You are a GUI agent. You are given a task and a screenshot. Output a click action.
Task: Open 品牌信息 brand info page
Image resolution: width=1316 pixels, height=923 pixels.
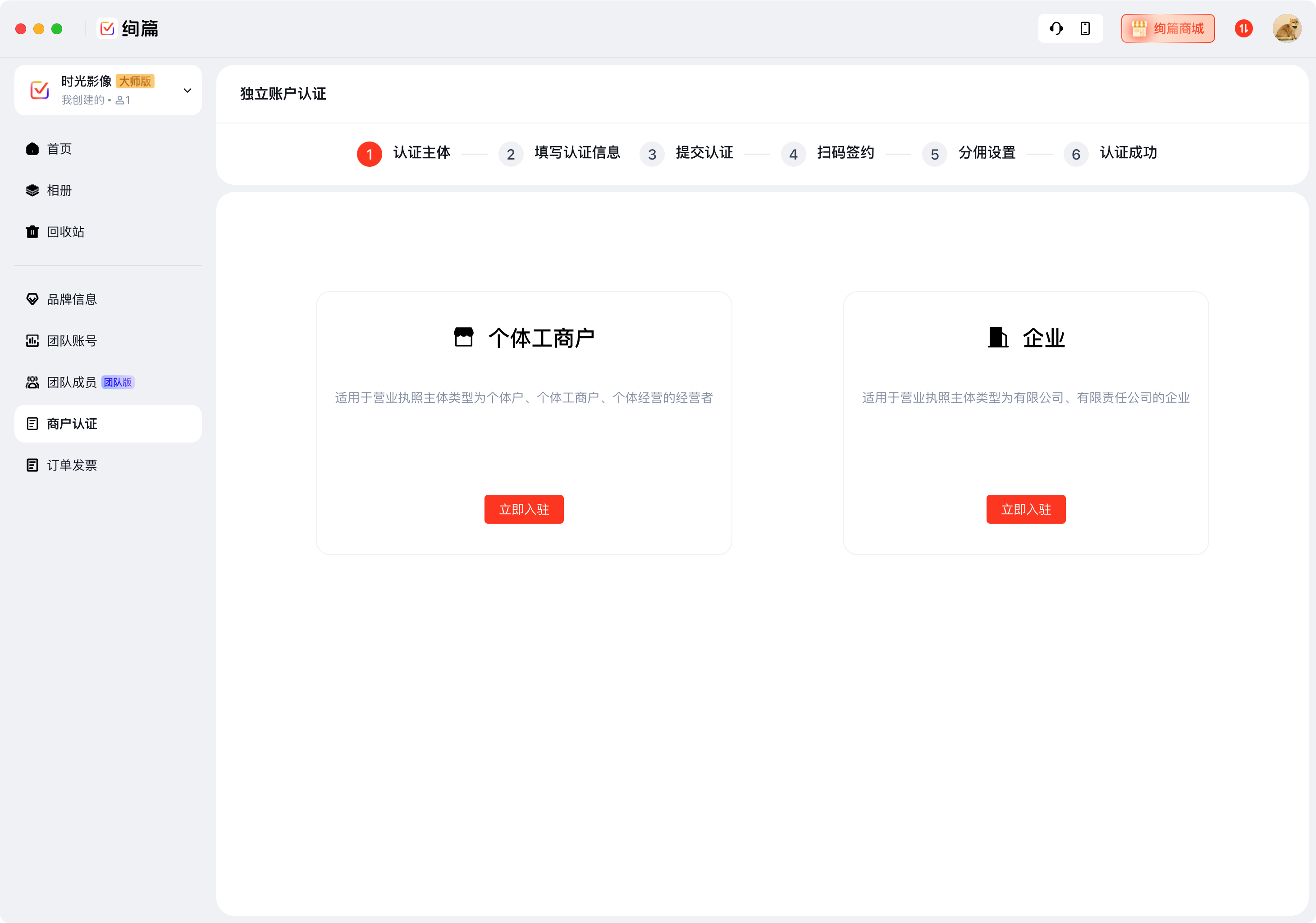click(x=72, y=299)
